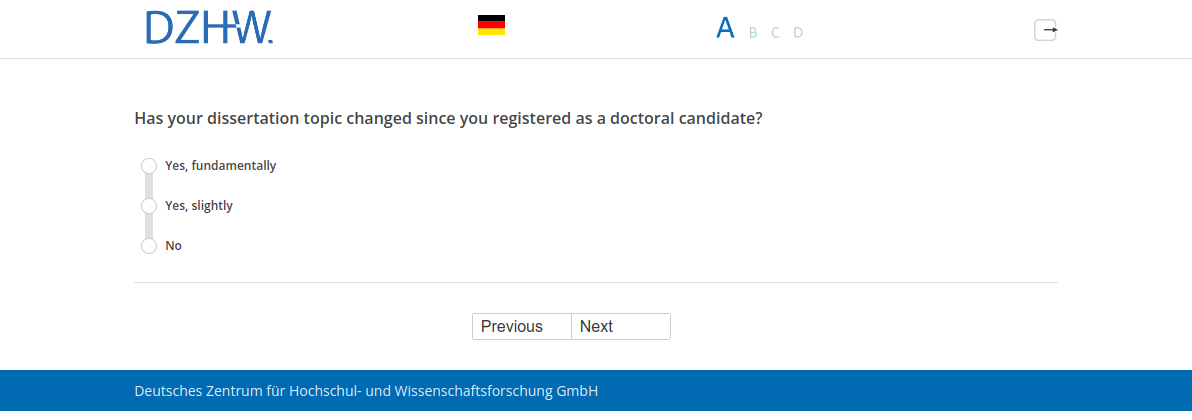Click the 'No' answer label text
The height and width of the screenshot is (420, 1192).
coord(174,246)
